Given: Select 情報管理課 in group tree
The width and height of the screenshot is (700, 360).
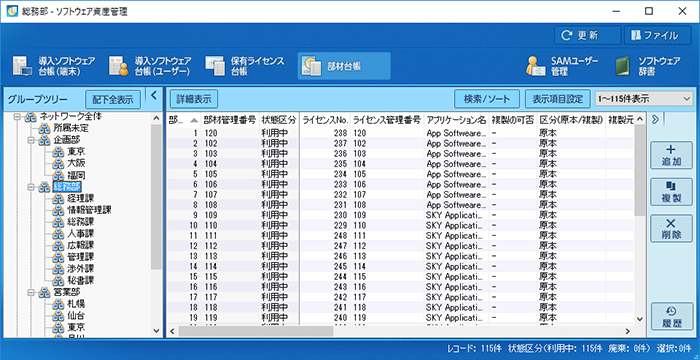Looking at the screenshot, I should coord(89,210).
